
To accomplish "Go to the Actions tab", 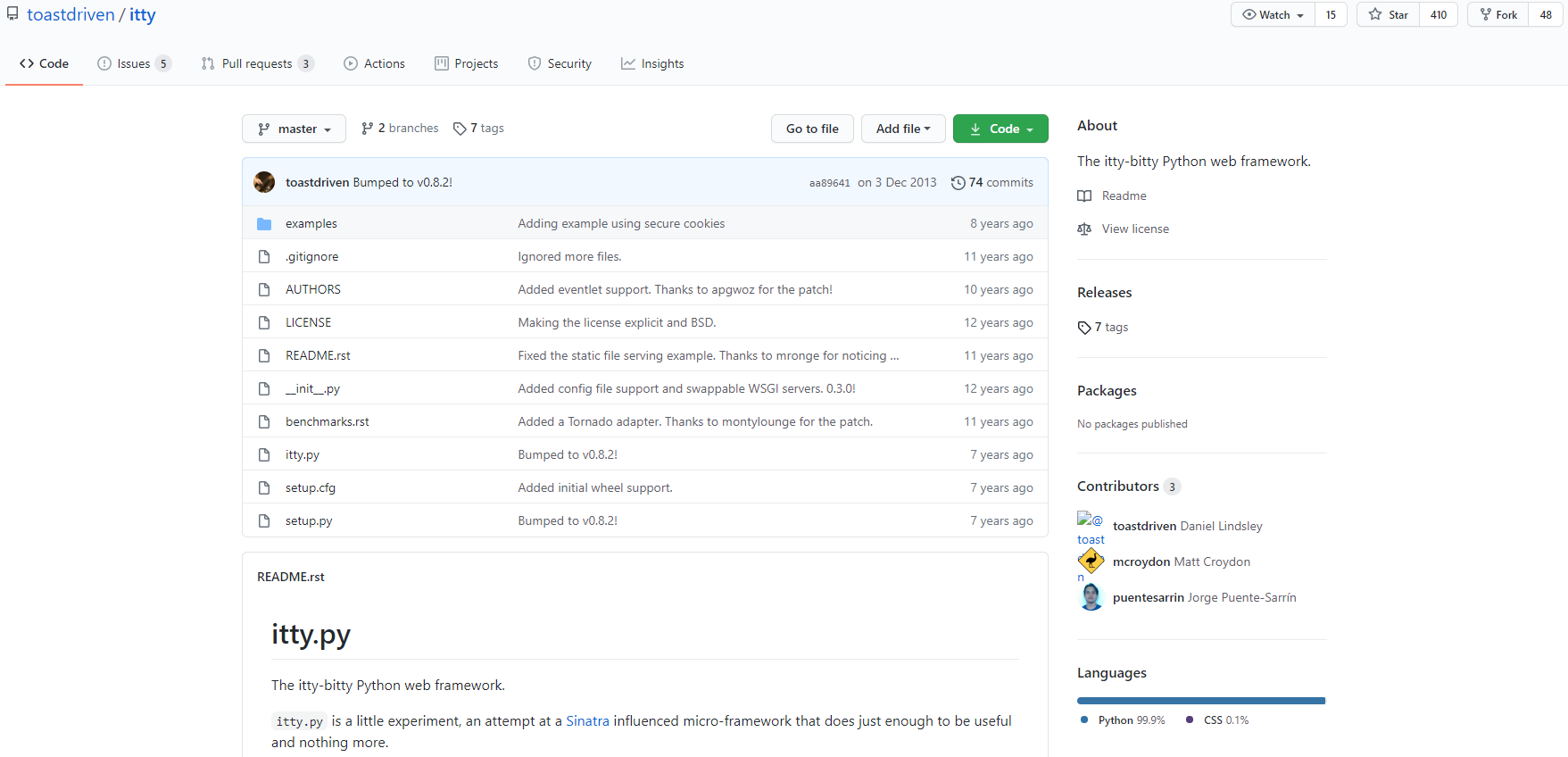I will pyautogui.click(x=375, y=63).
